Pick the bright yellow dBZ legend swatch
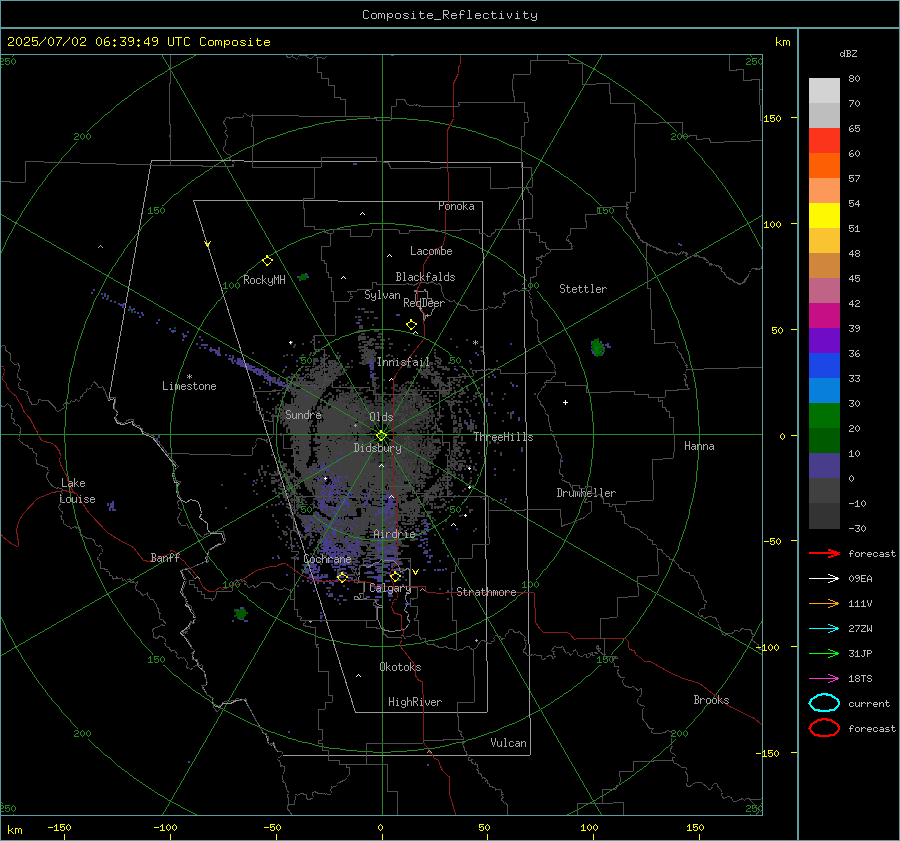Screen dimensions: 900x841 [x=824, y=215]
